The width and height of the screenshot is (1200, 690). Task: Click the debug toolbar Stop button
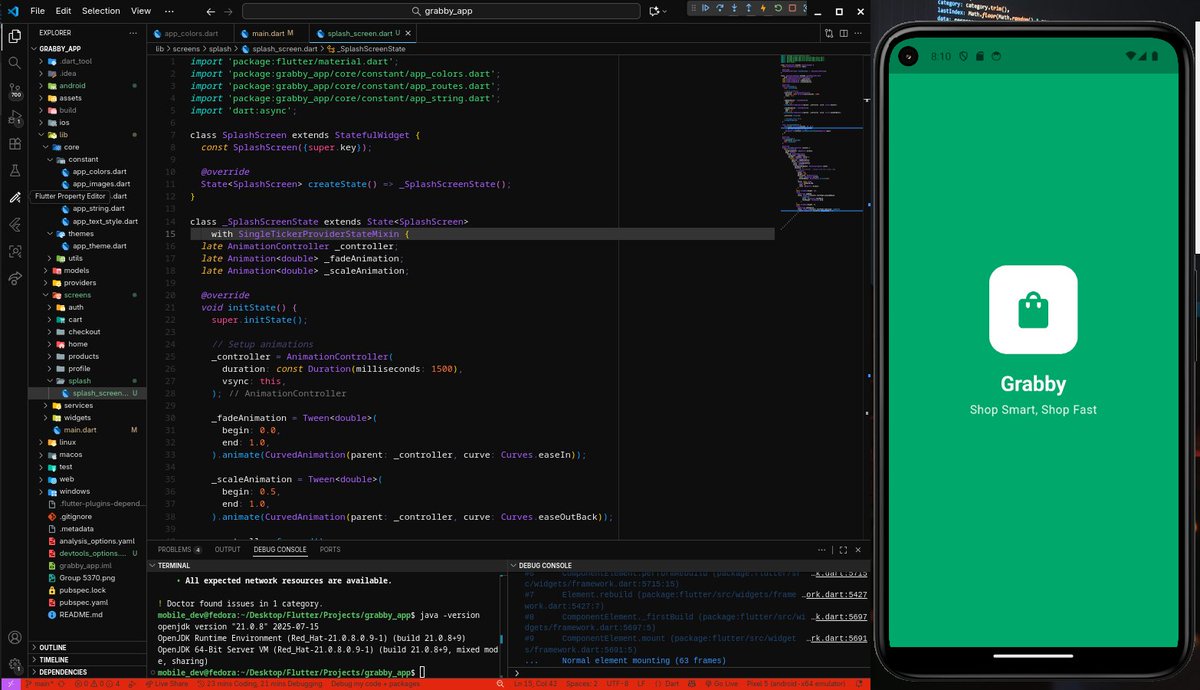[794, 9]
